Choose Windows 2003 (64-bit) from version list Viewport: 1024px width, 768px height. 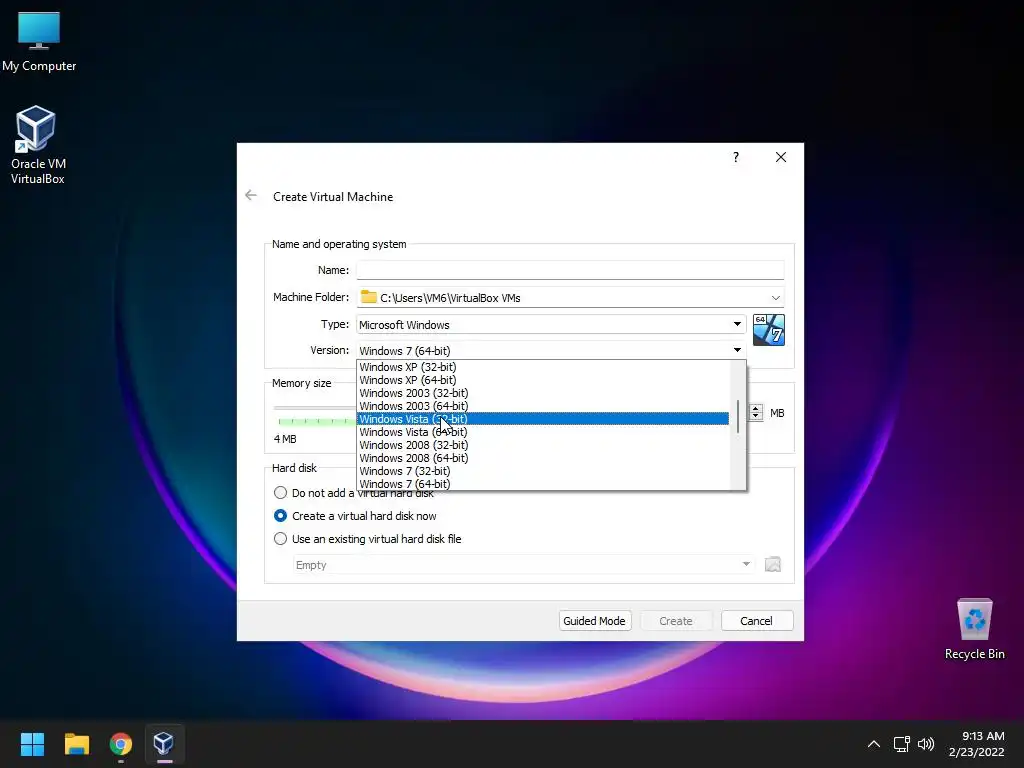543,406
